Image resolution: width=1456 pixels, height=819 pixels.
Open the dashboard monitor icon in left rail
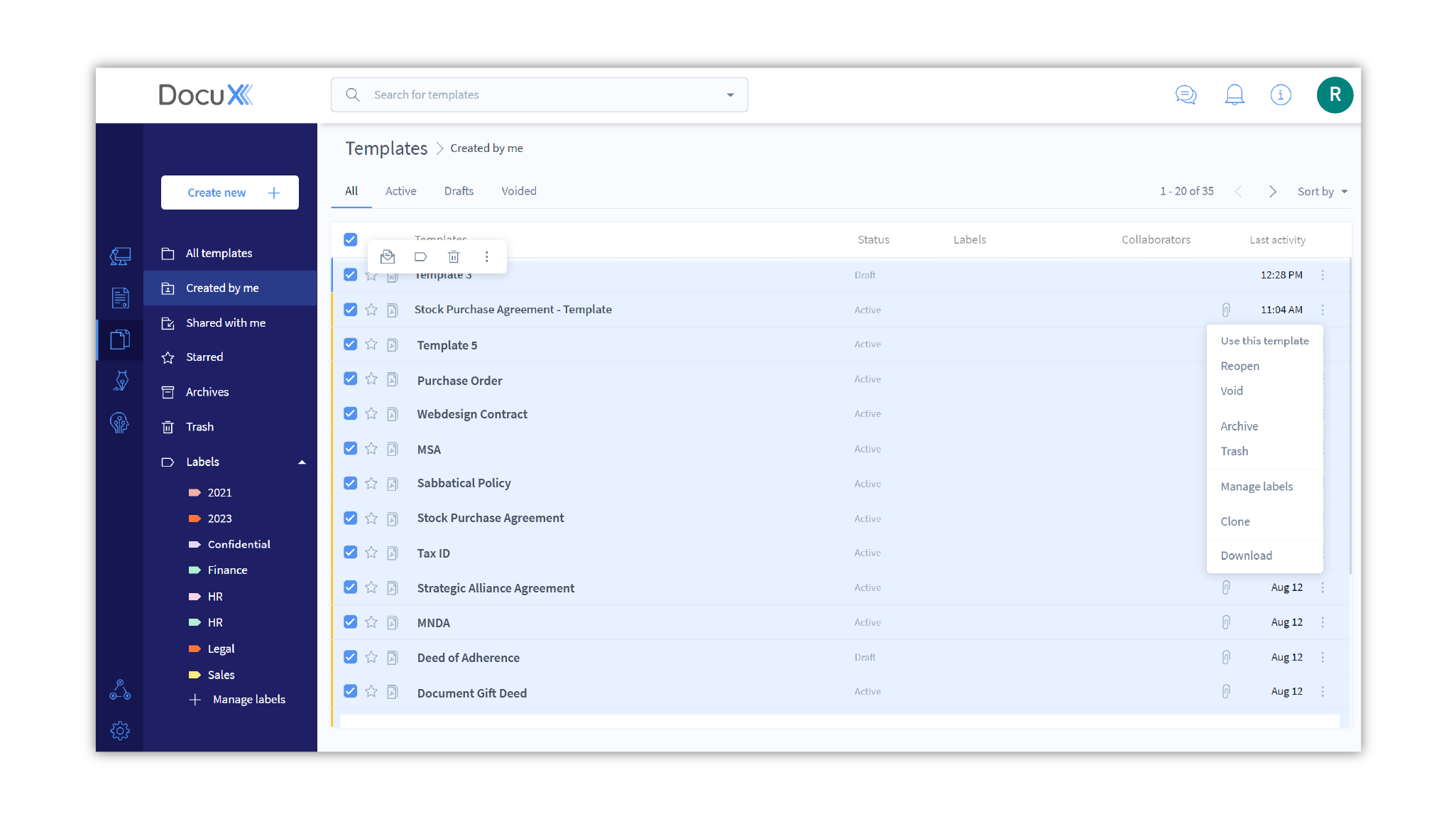tap(120, 256)
